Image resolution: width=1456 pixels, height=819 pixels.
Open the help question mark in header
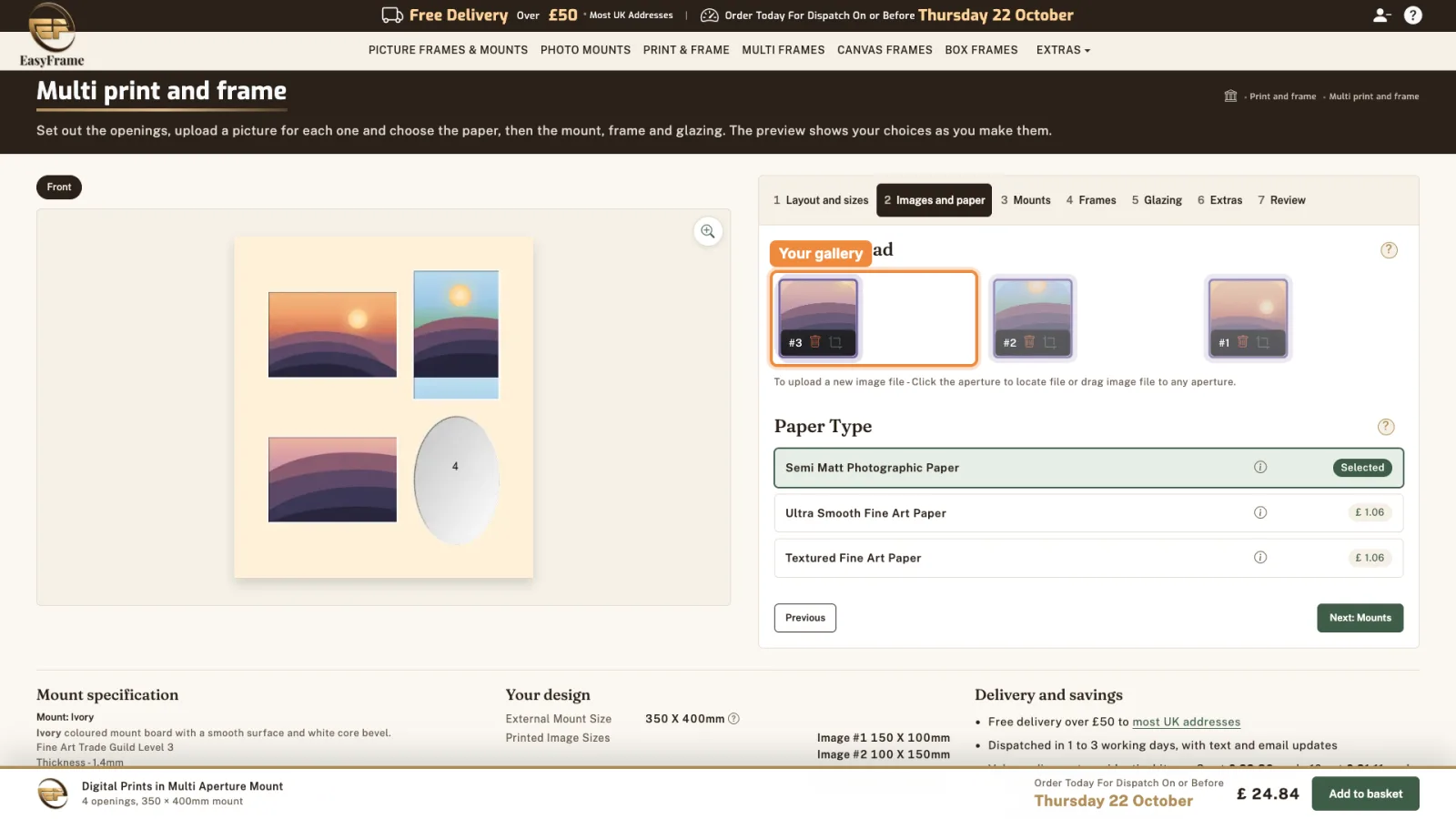(x=1413, y=15)
